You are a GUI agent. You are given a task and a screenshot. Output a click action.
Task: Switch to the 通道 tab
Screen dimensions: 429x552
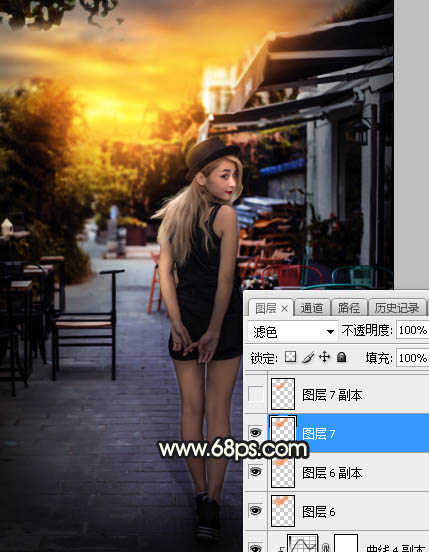click(312, 308)
